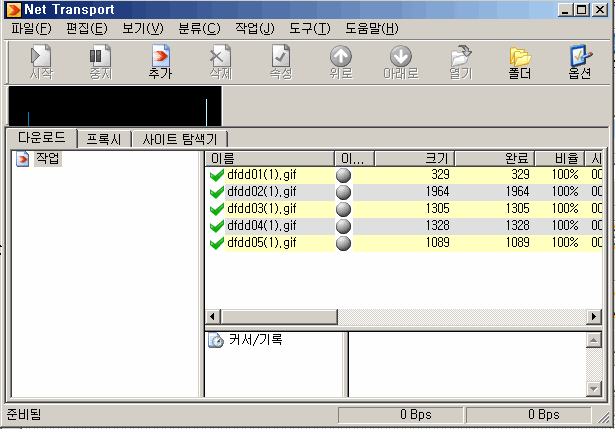
Task: Click the 1964 size value cell
Action: click(x=437, y=192)
